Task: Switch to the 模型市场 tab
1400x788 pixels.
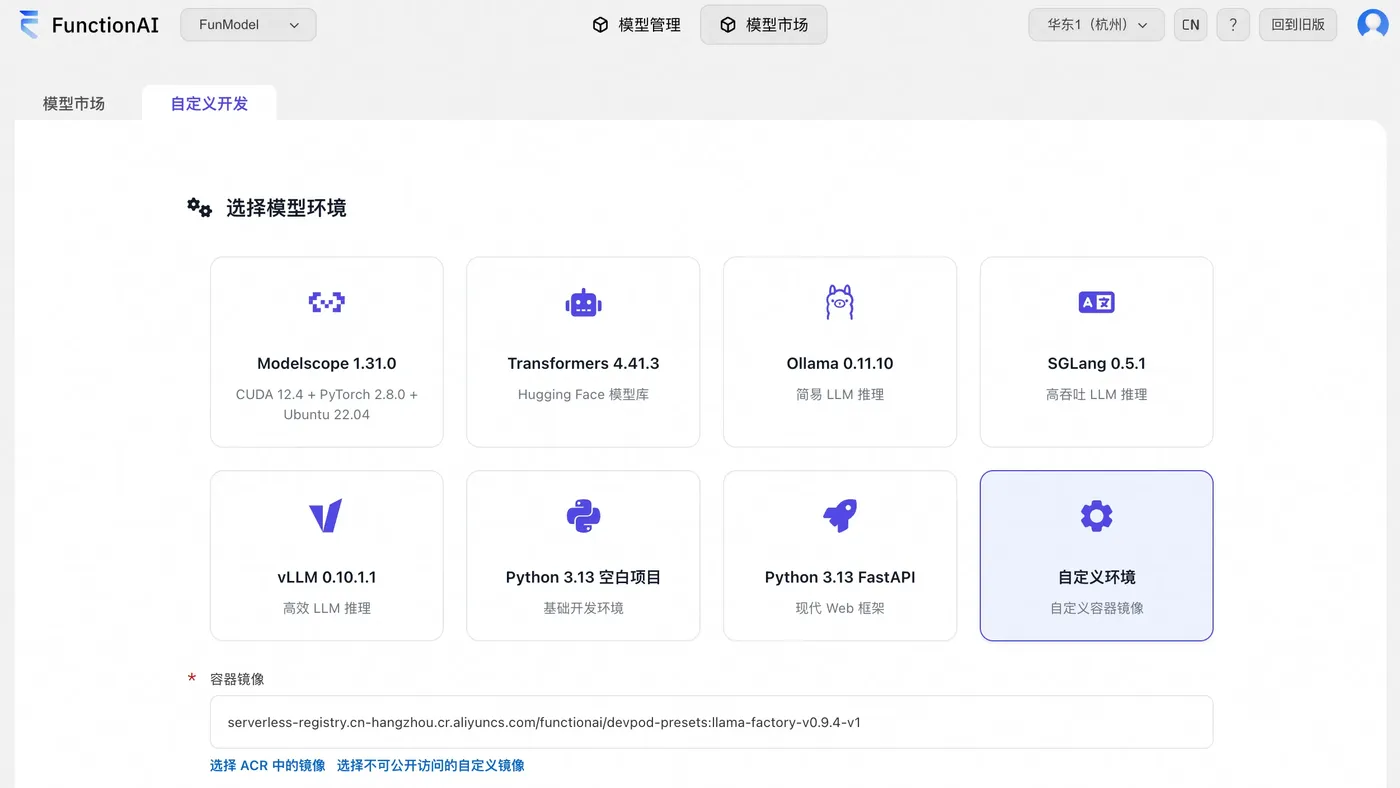Action: coord(74,103)
